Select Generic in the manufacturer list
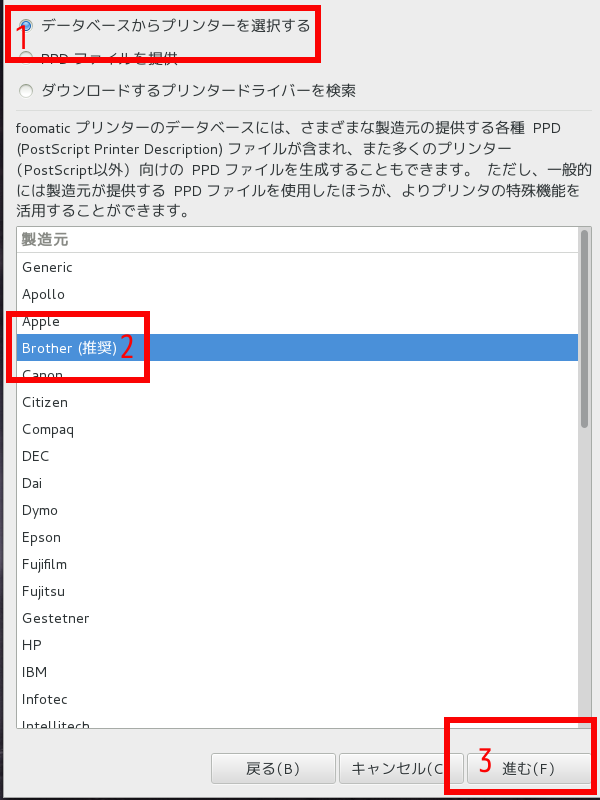The image size is (600, 800). (47, 267)
